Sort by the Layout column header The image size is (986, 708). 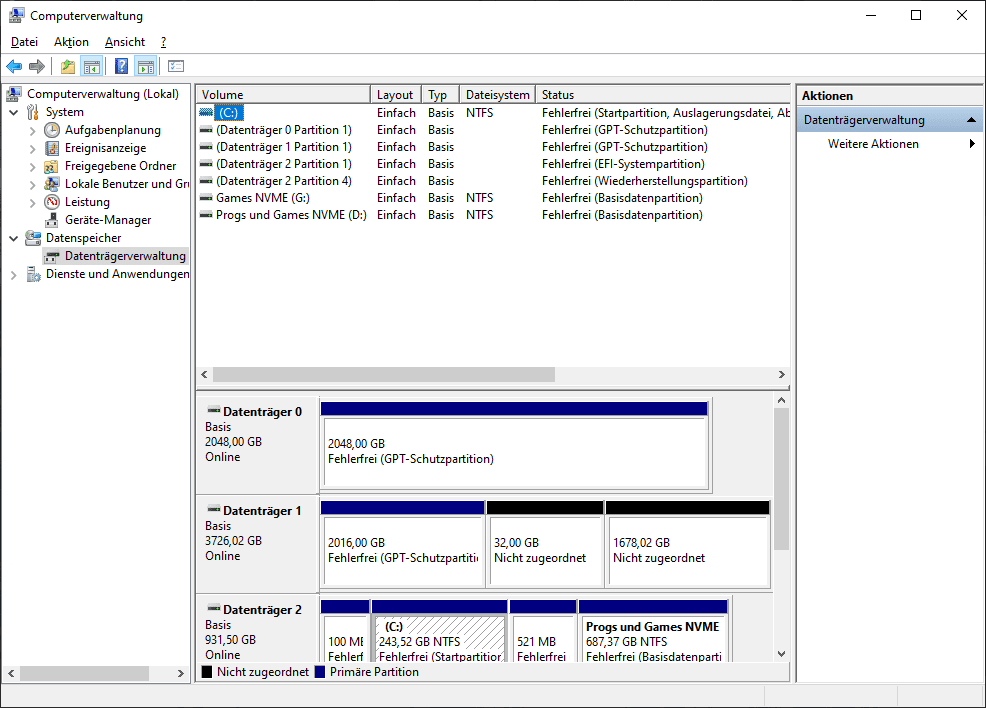pos(396,94)
